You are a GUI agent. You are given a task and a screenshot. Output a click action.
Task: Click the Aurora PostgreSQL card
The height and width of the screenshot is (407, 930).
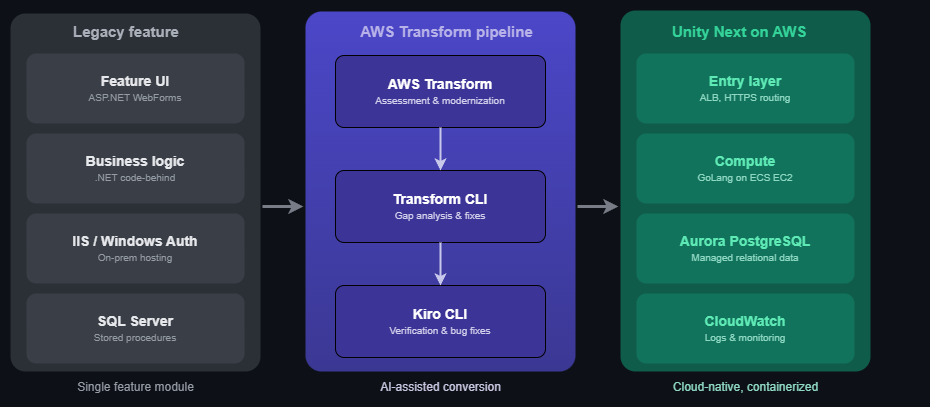pos(745,249)
